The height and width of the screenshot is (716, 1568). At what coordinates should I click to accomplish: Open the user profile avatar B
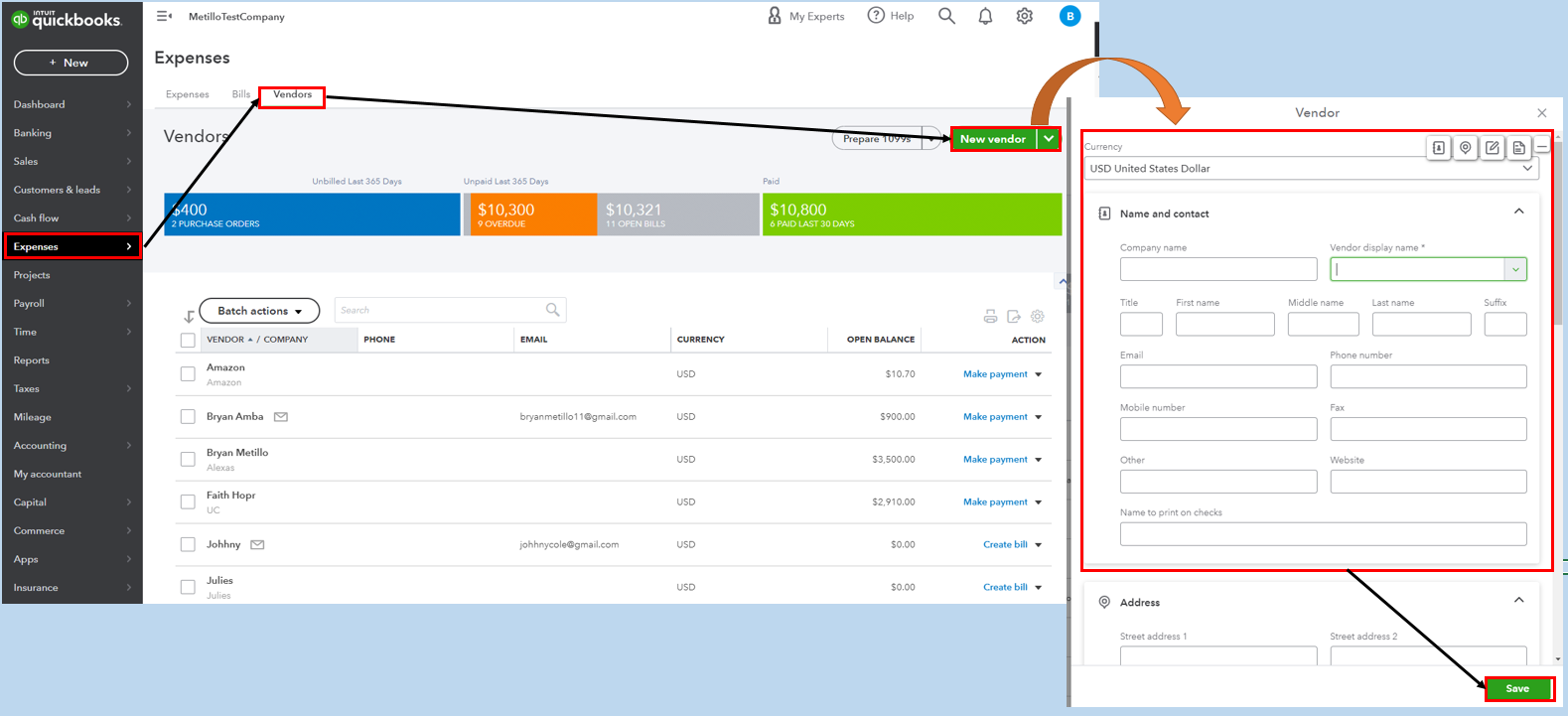click(1069, 16)
